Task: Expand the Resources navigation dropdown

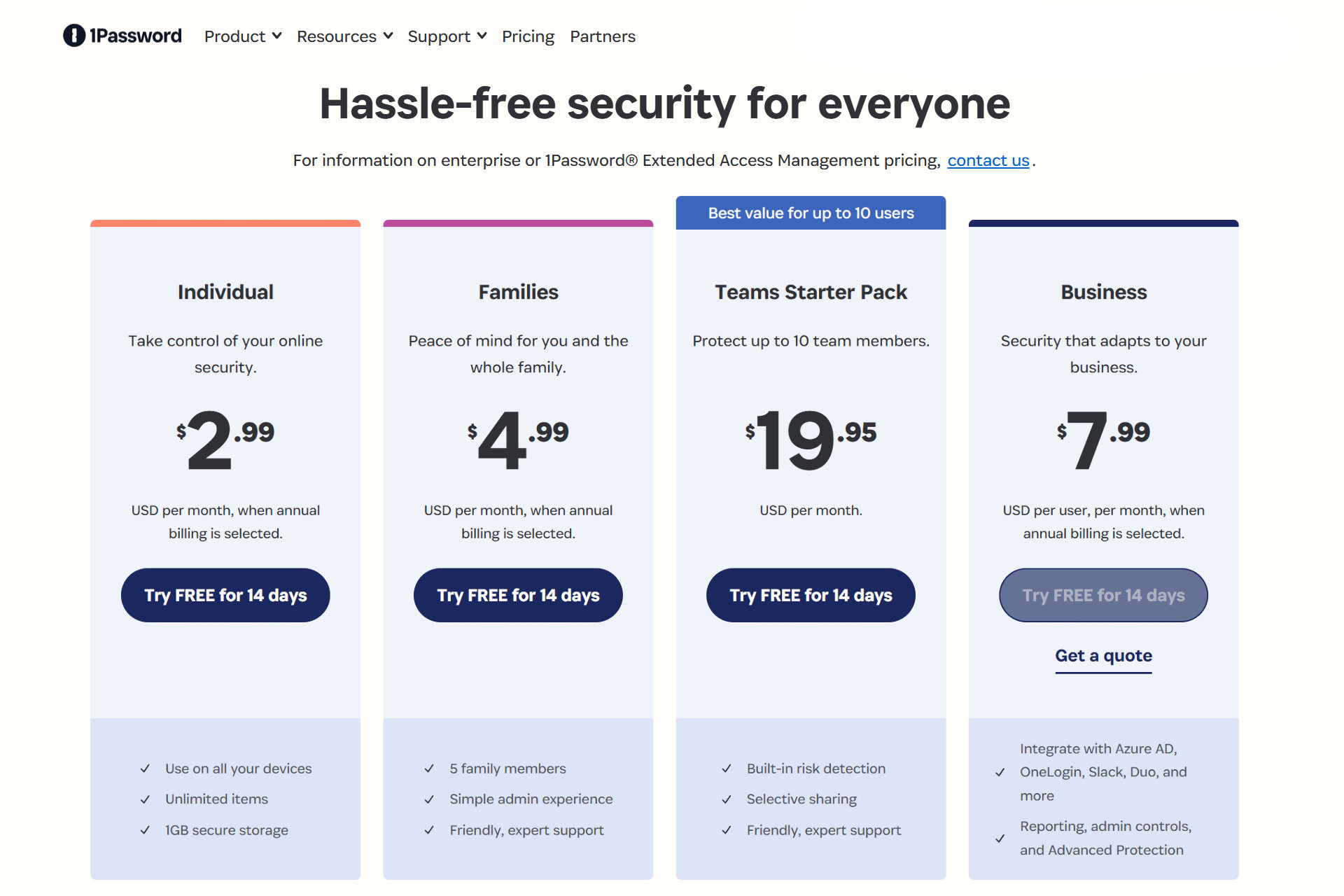Action: coord(343,36)
